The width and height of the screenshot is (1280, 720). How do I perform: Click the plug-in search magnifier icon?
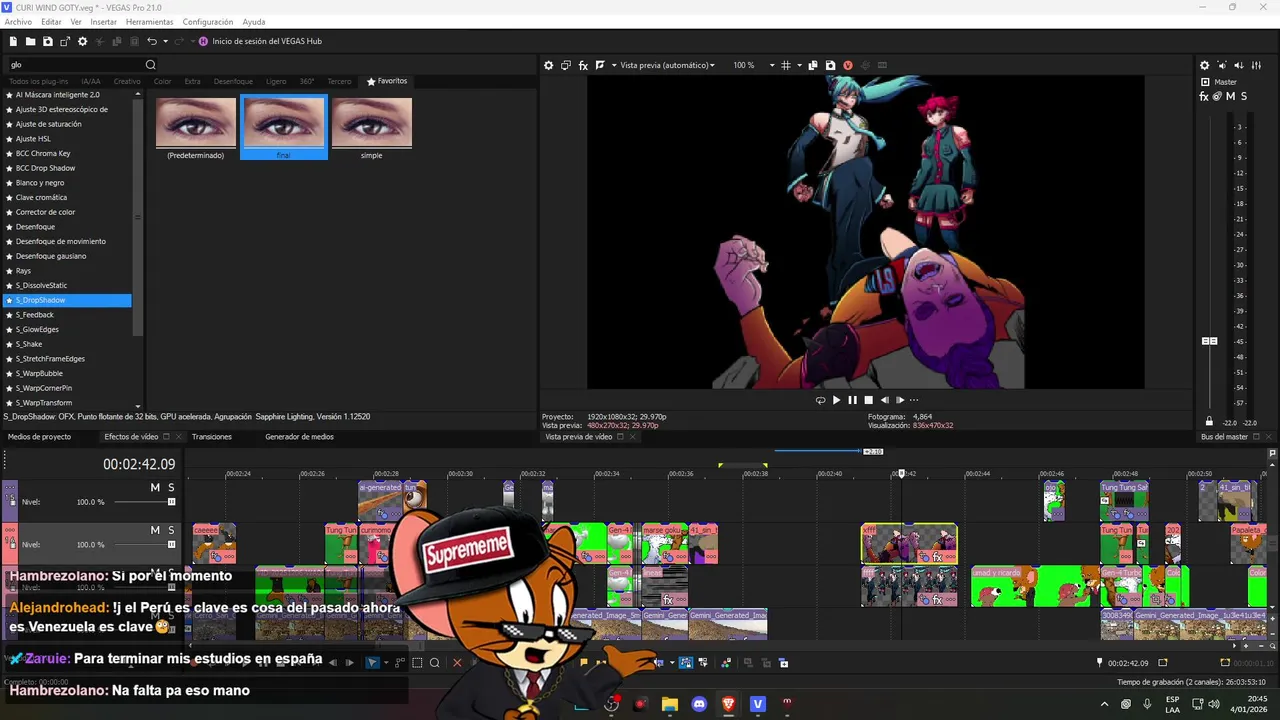(151, 65)
